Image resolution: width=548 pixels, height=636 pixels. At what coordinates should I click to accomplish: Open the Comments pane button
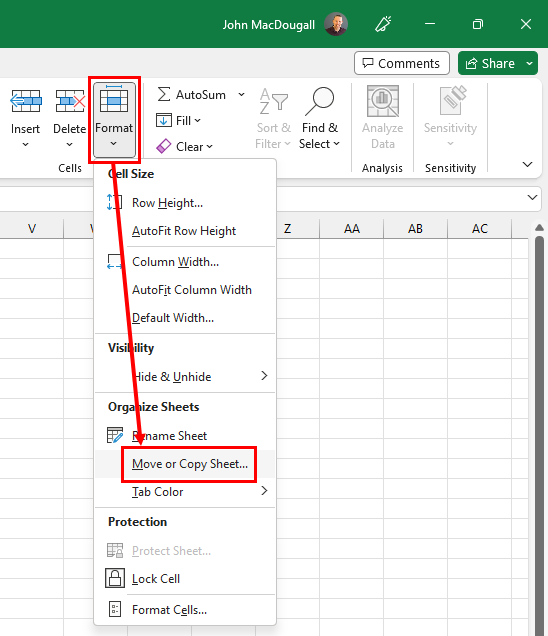point(402,63)
